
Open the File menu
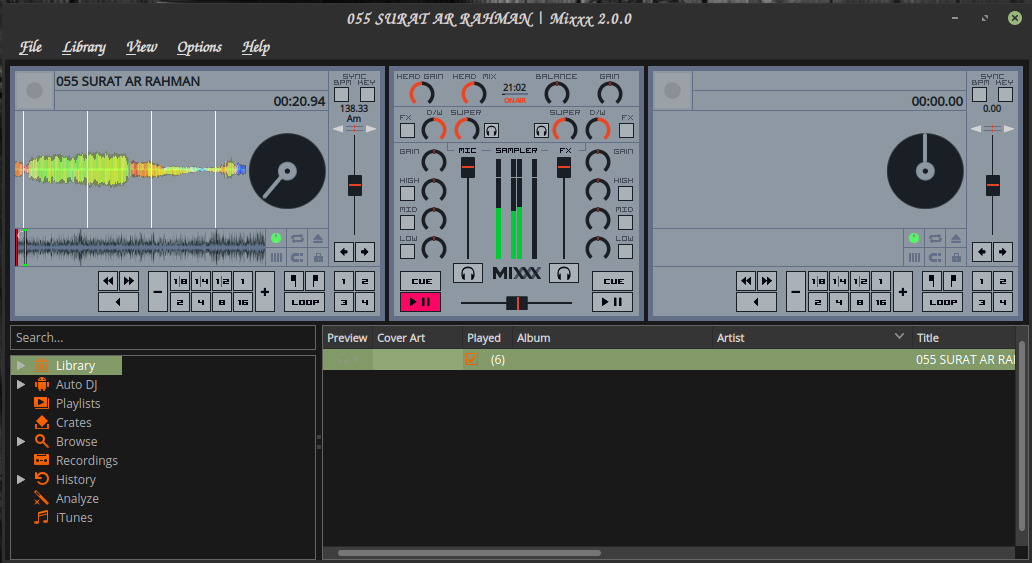(31, 47)
